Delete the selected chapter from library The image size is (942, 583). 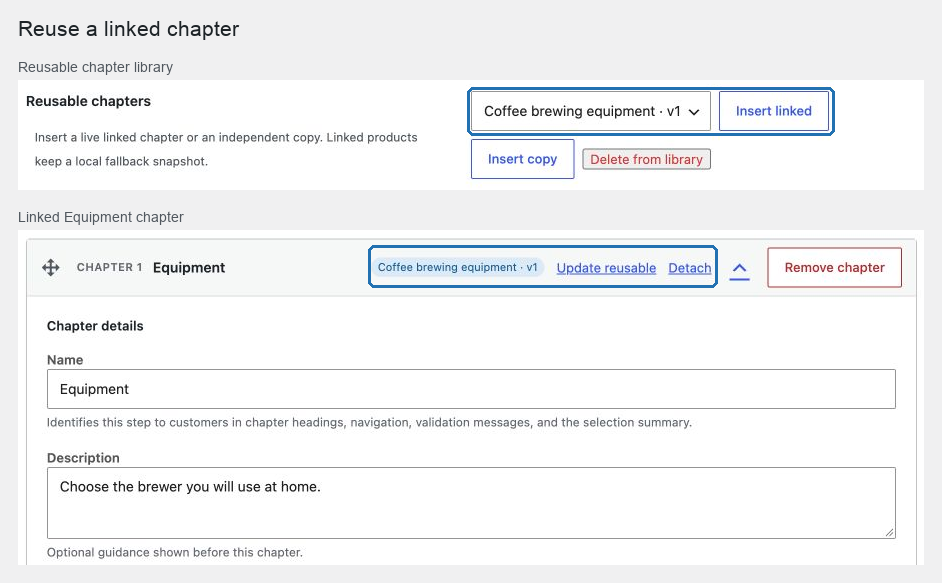(646, 159)
